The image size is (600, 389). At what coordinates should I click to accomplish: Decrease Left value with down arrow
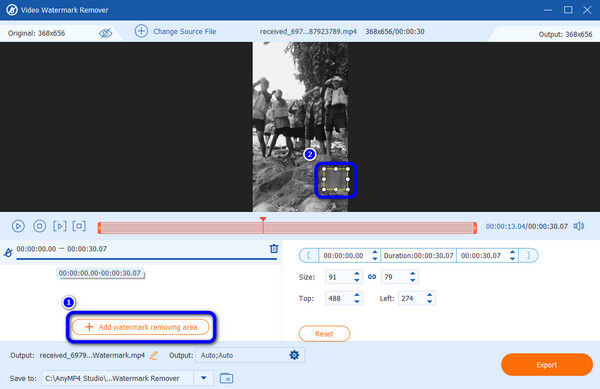[429, 302]
